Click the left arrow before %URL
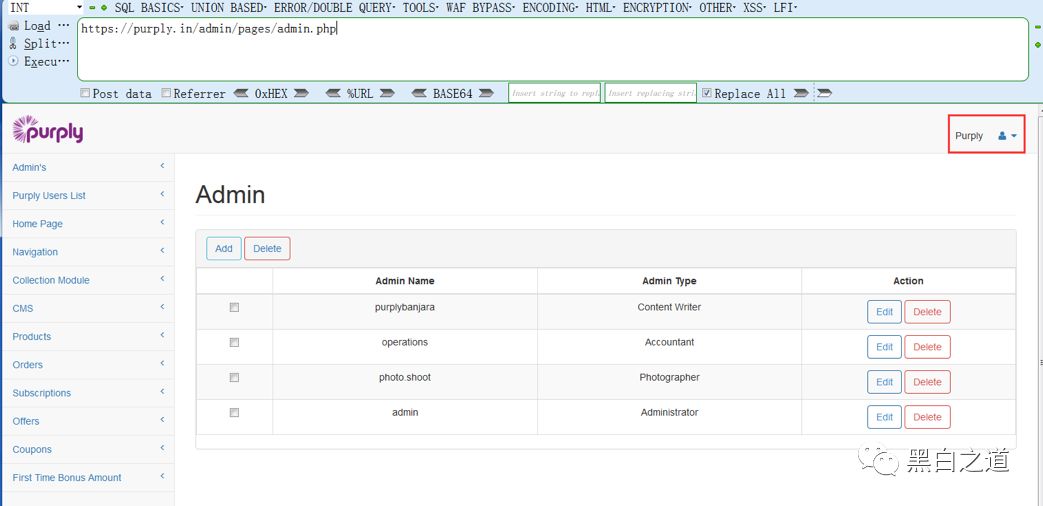Viewport: 1043px width, 506px height. 333,94
